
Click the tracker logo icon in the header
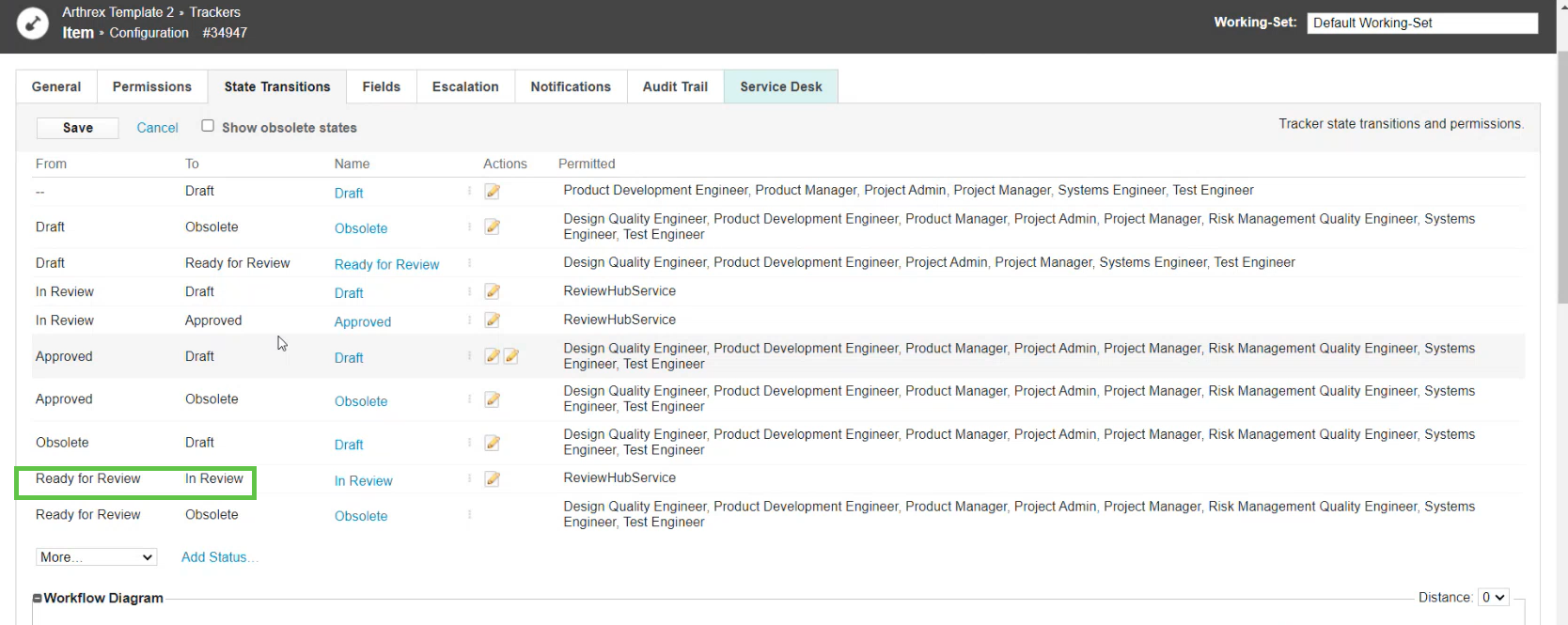pos(33,23)
